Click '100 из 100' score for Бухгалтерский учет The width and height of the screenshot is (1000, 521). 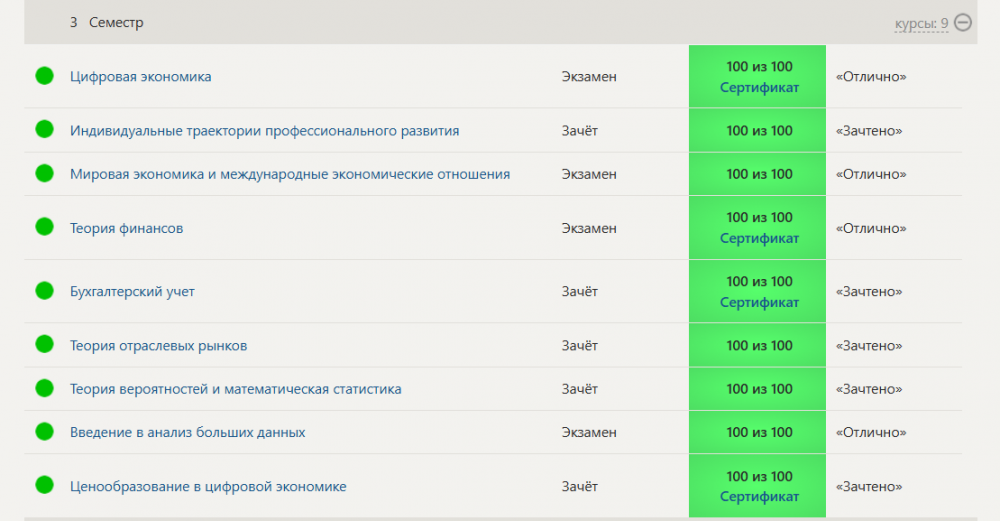pyautogui.click(x=759, y=282)
